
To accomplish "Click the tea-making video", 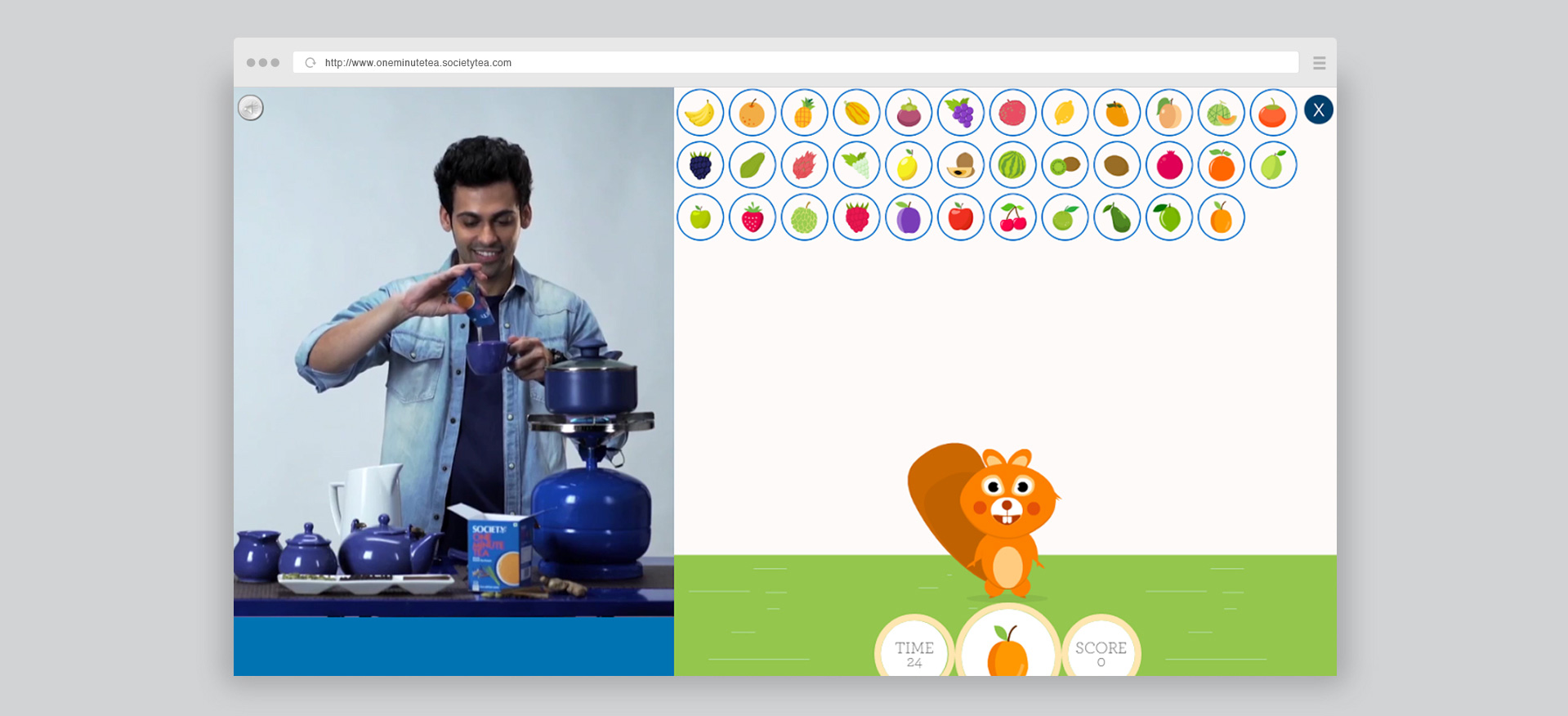I will (x=453, y=351).
